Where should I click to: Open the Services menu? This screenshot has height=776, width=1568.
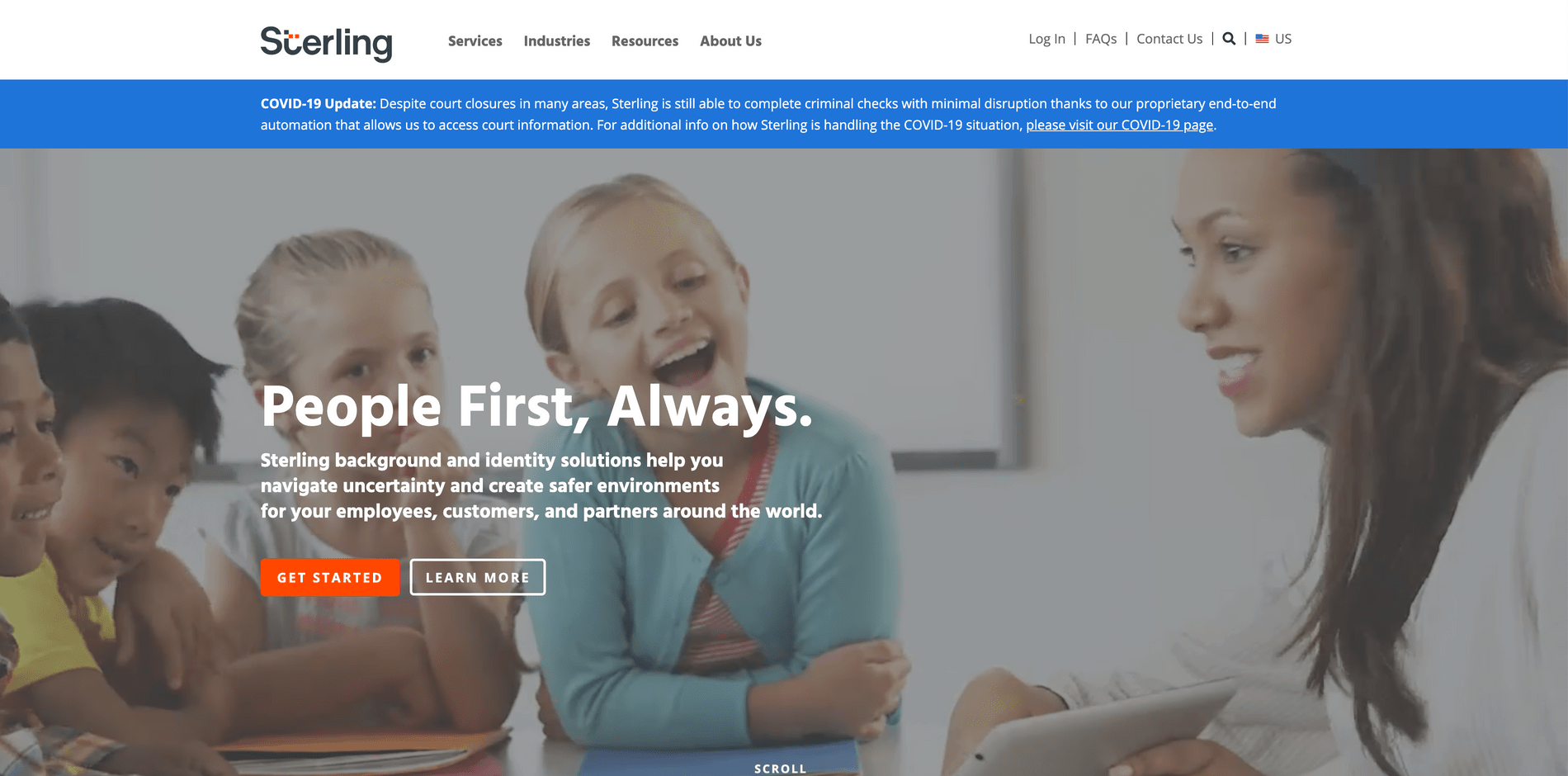475,41
